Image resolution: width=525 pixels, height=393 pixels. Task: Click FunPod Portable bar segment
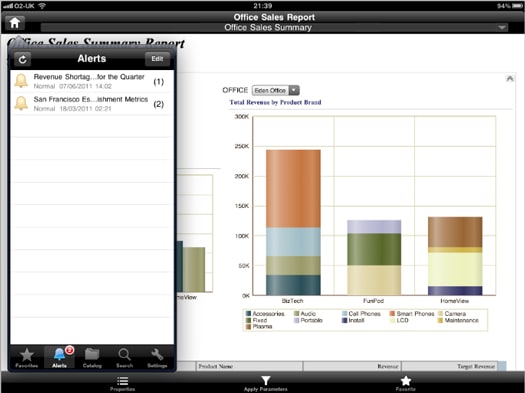374,227
